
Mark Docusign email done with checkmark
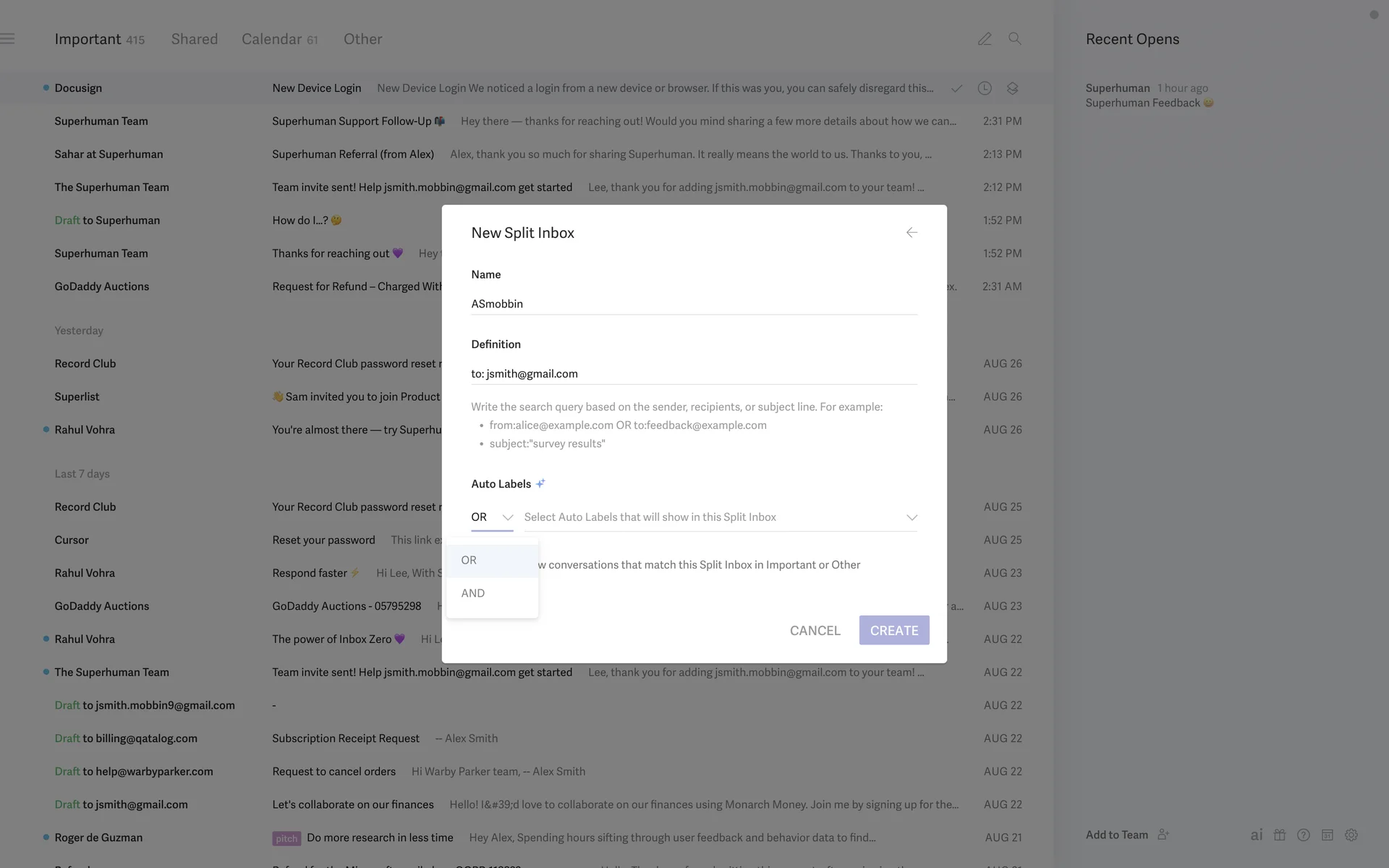[956, 88]
